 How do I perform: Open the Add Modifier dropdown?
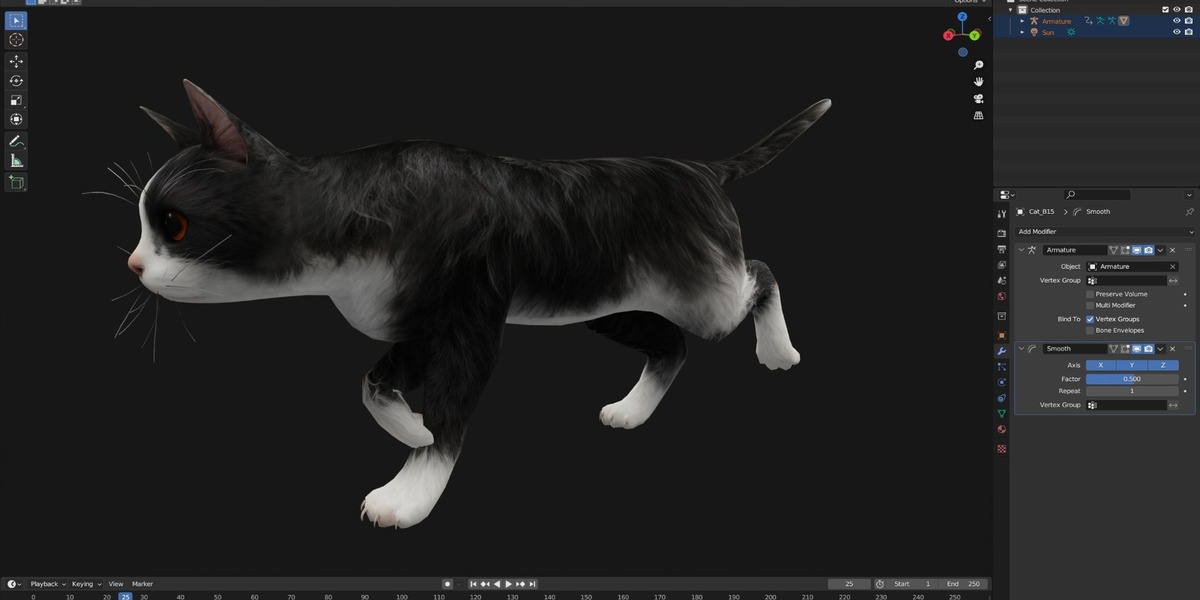1104,232
